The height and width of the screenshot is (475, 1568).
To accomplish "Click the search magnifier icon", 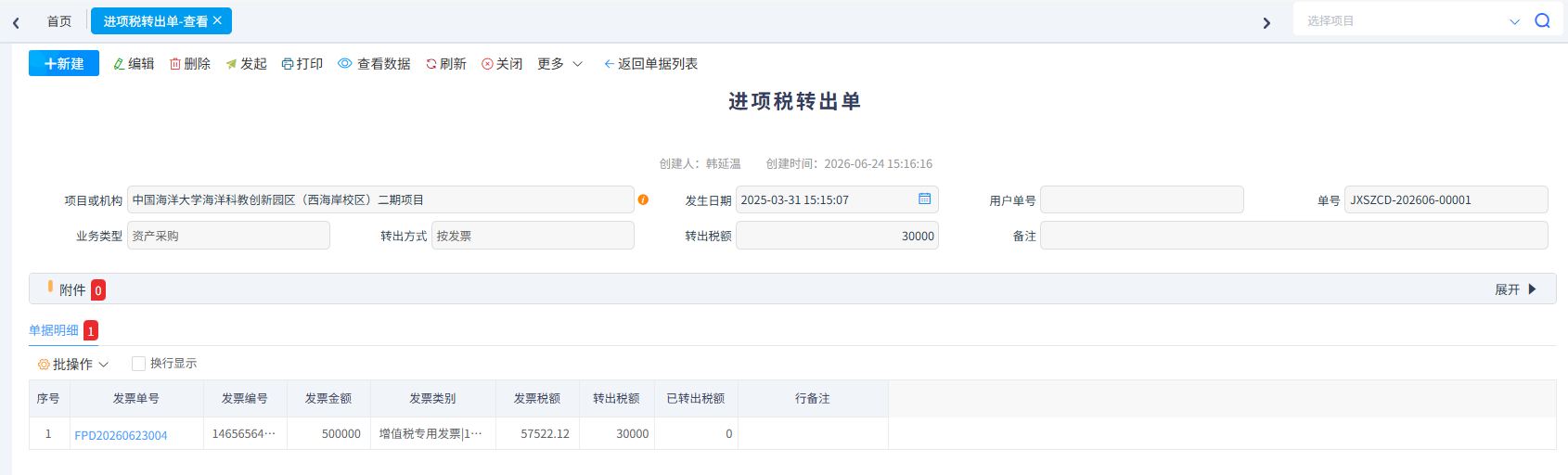I will tap(1542, 20).
